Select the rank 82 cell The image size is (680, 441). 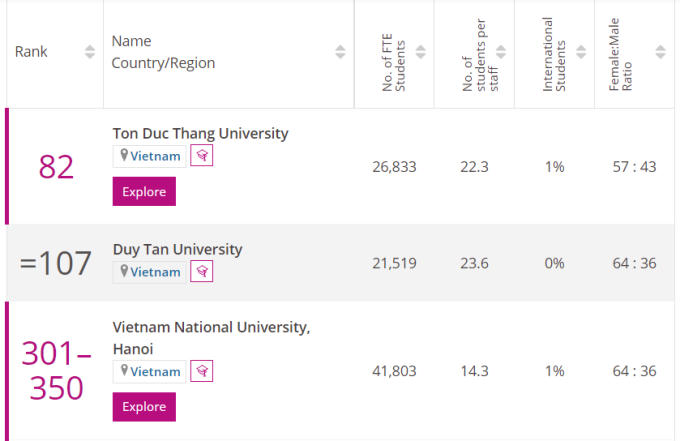click(56, 166)
